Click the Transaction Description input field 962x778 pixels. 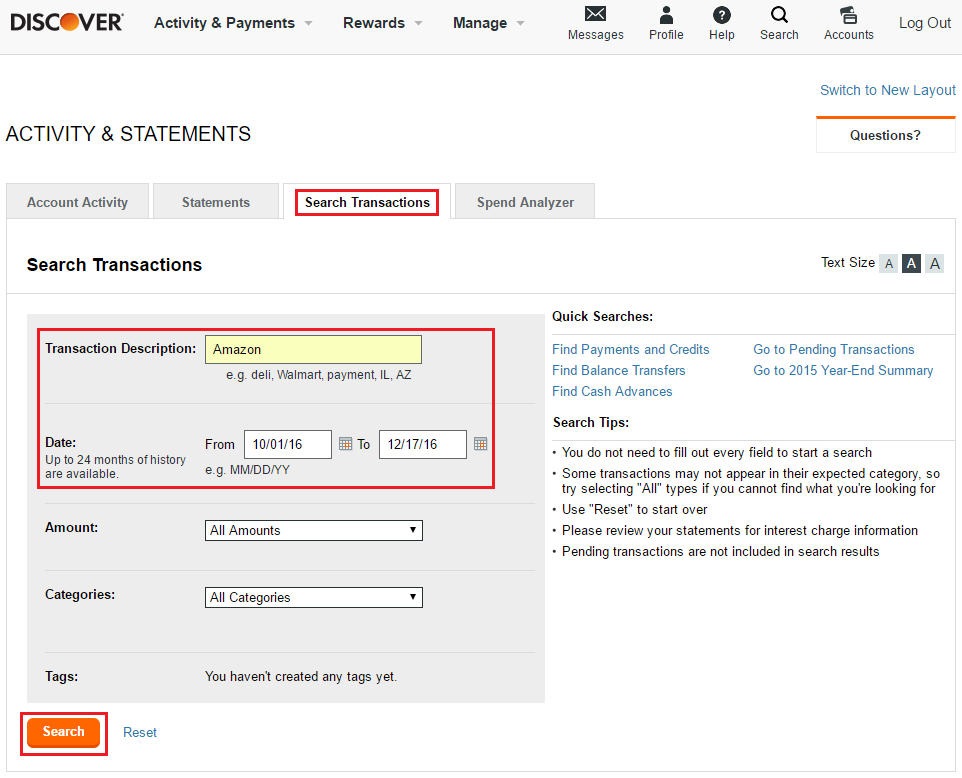point(313,349)
